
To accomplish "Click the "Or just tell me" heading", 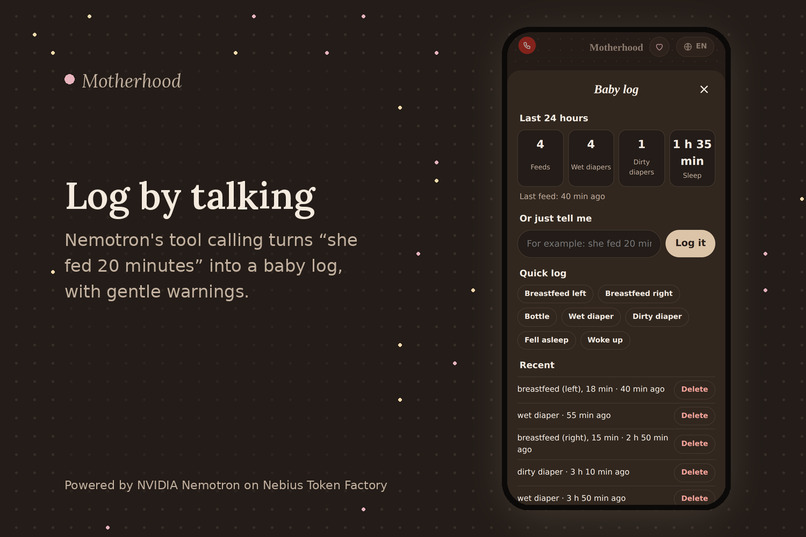I will coord(555,218).
